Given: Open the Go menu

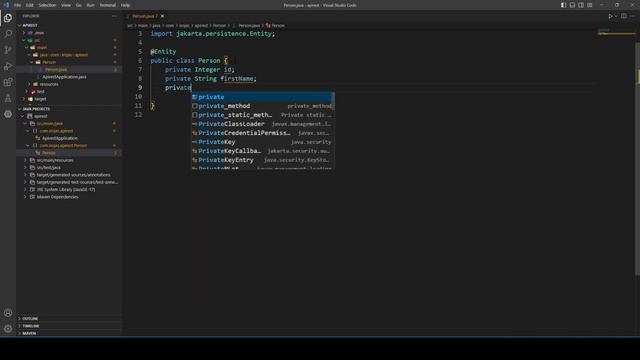Looking at the screenshot, I should 79,5.
